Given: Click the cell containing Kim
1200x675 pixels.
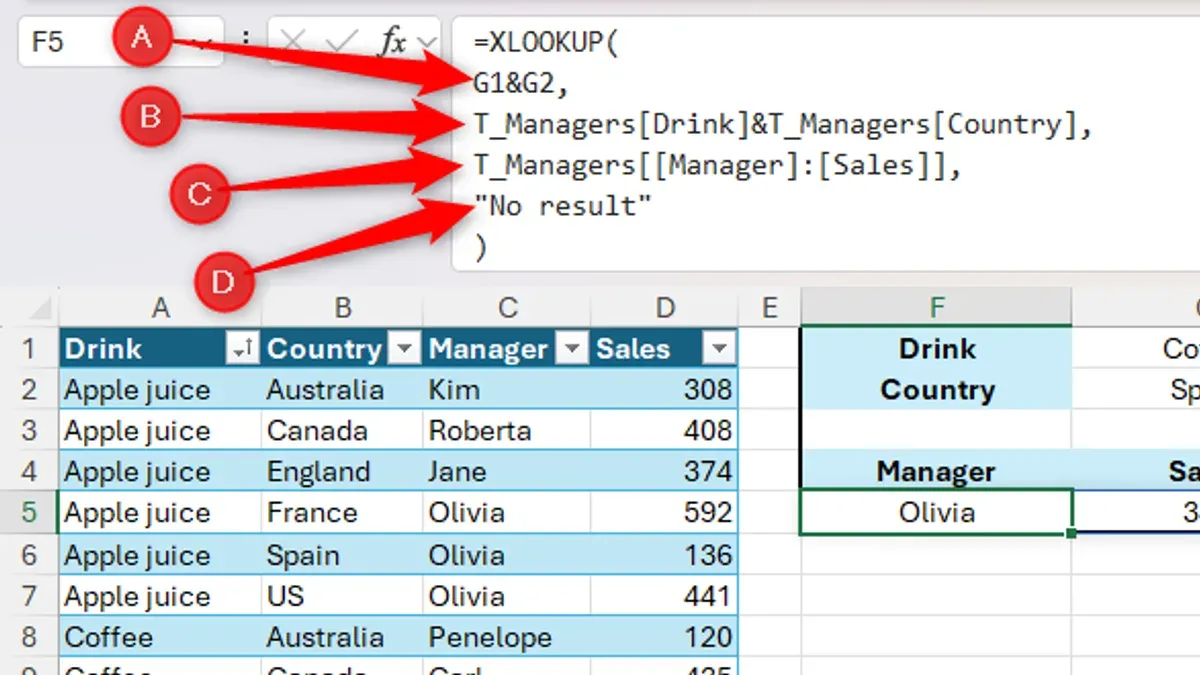Looking at the screenshot, I should (507, 390).
